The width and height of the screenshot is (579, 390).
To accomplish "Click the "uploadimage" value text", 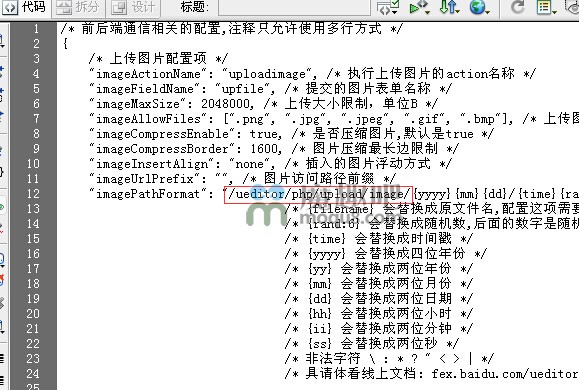I will click(267, 74).
